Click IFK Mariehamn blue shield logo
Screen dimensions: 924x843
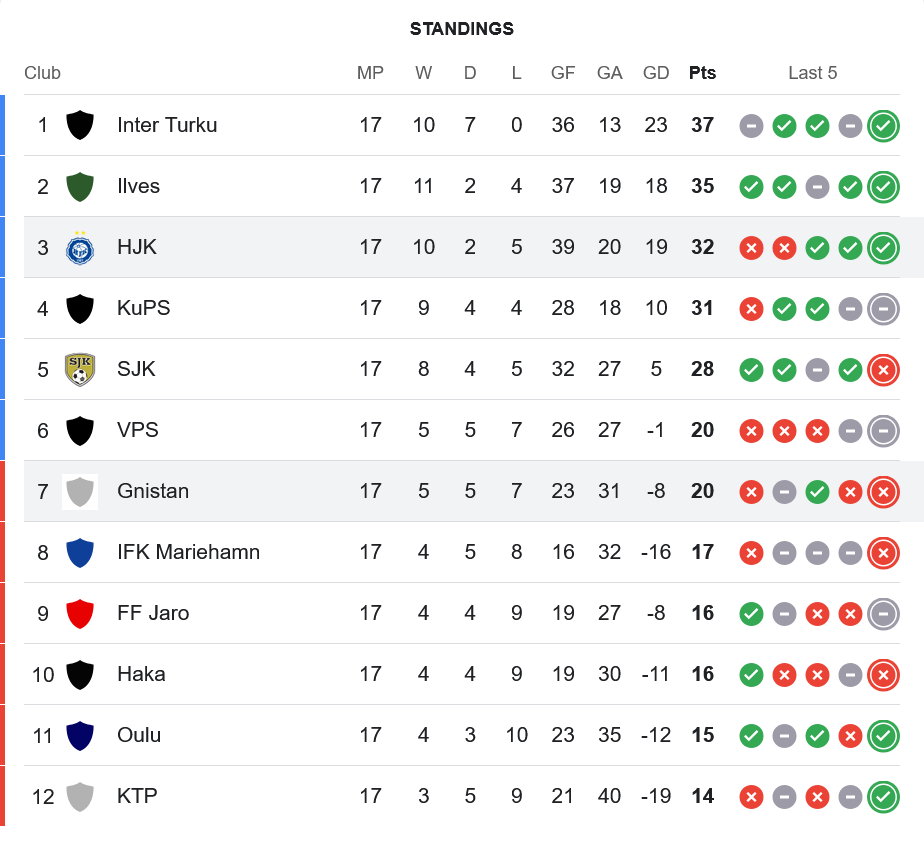80,552
